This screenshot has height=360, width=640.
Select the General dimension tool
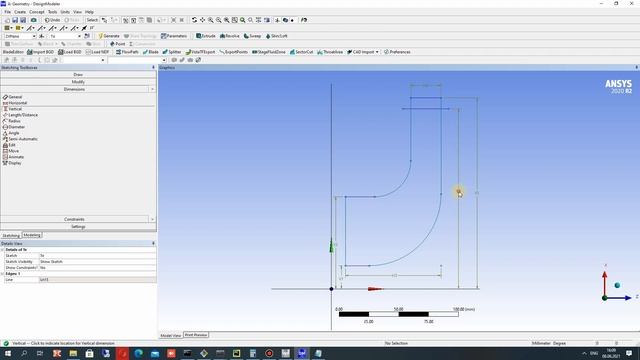click(x=12, y=97)
